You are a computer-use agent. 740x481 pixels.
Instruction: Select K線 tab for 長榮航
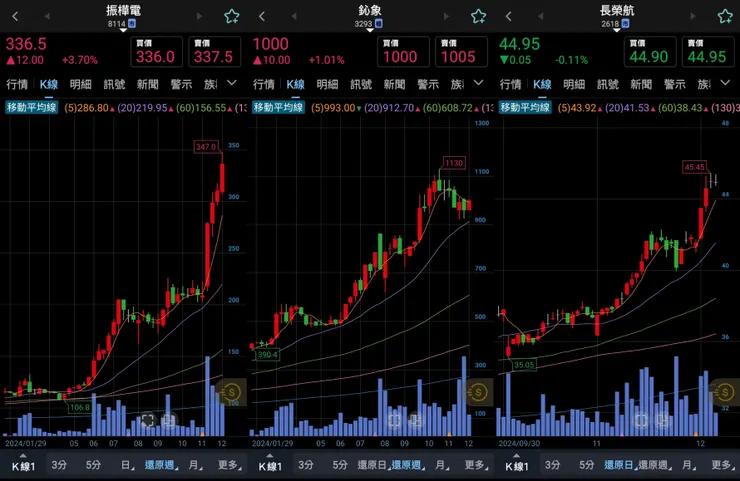[x=542, y=84]
